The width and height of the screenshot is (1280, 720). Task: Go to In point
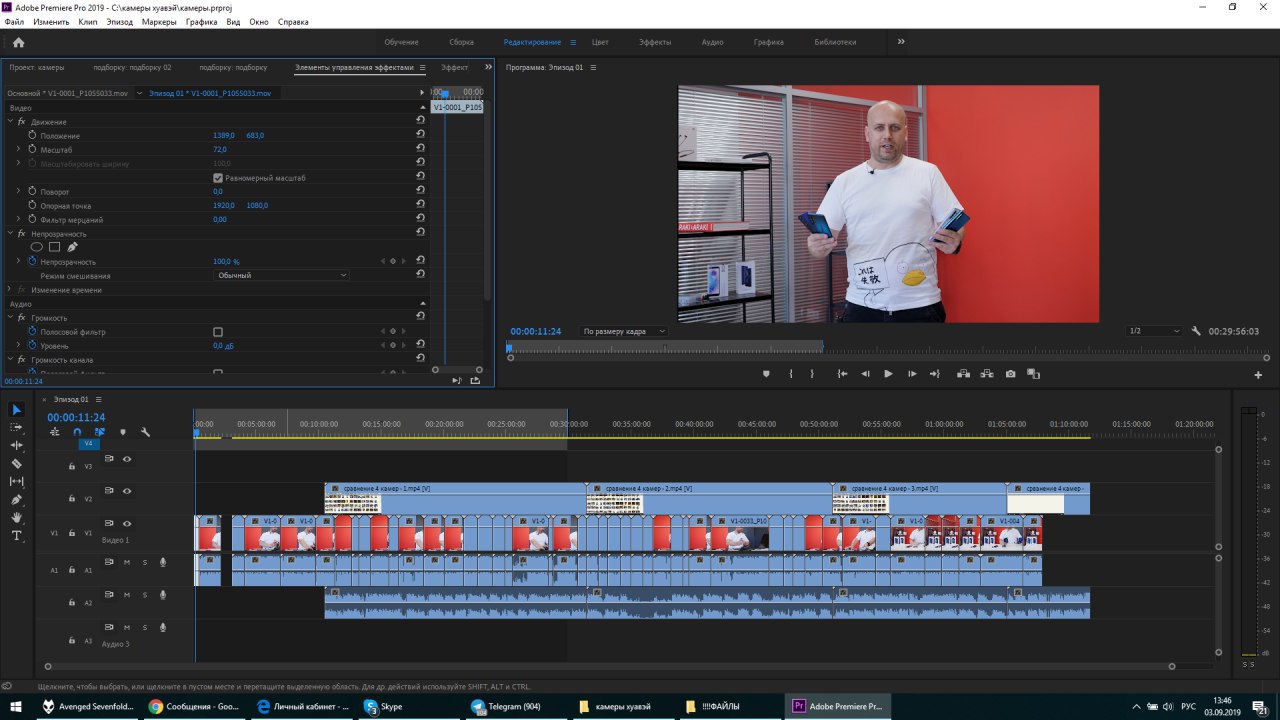tap(842, 374)
